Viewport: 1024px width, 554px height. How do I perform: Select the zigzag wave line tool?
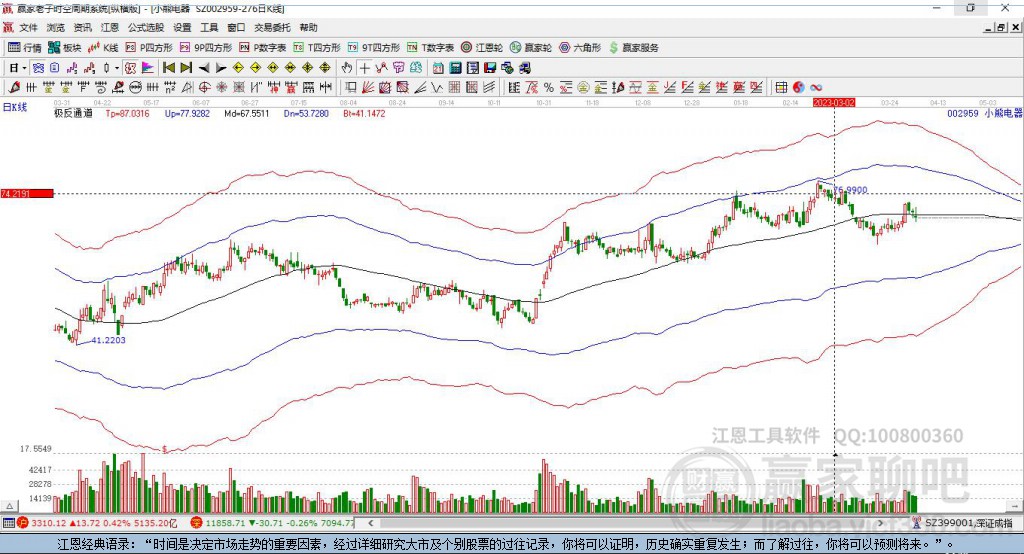(x=436, y=87)
